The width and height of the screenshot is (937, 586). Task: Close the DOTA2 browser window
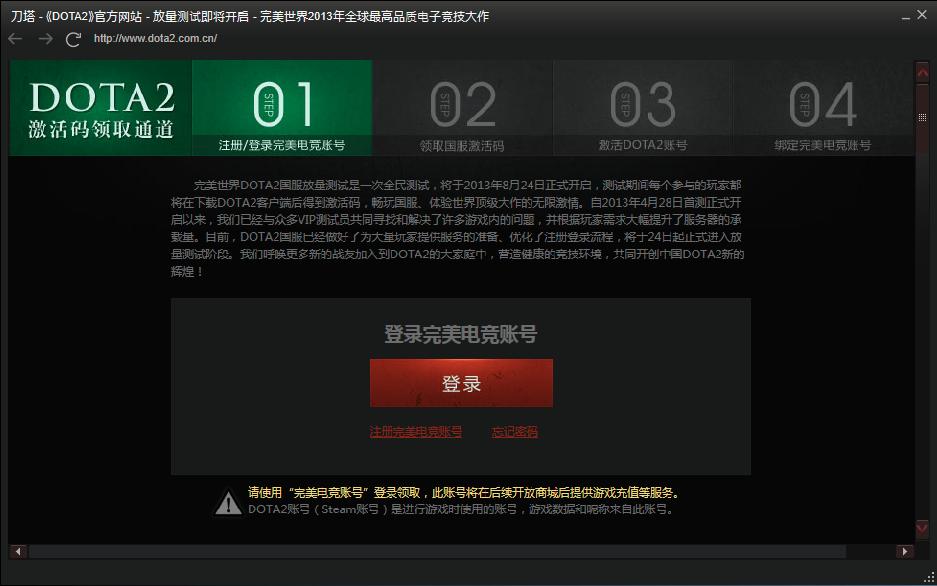tap(922, 15)
